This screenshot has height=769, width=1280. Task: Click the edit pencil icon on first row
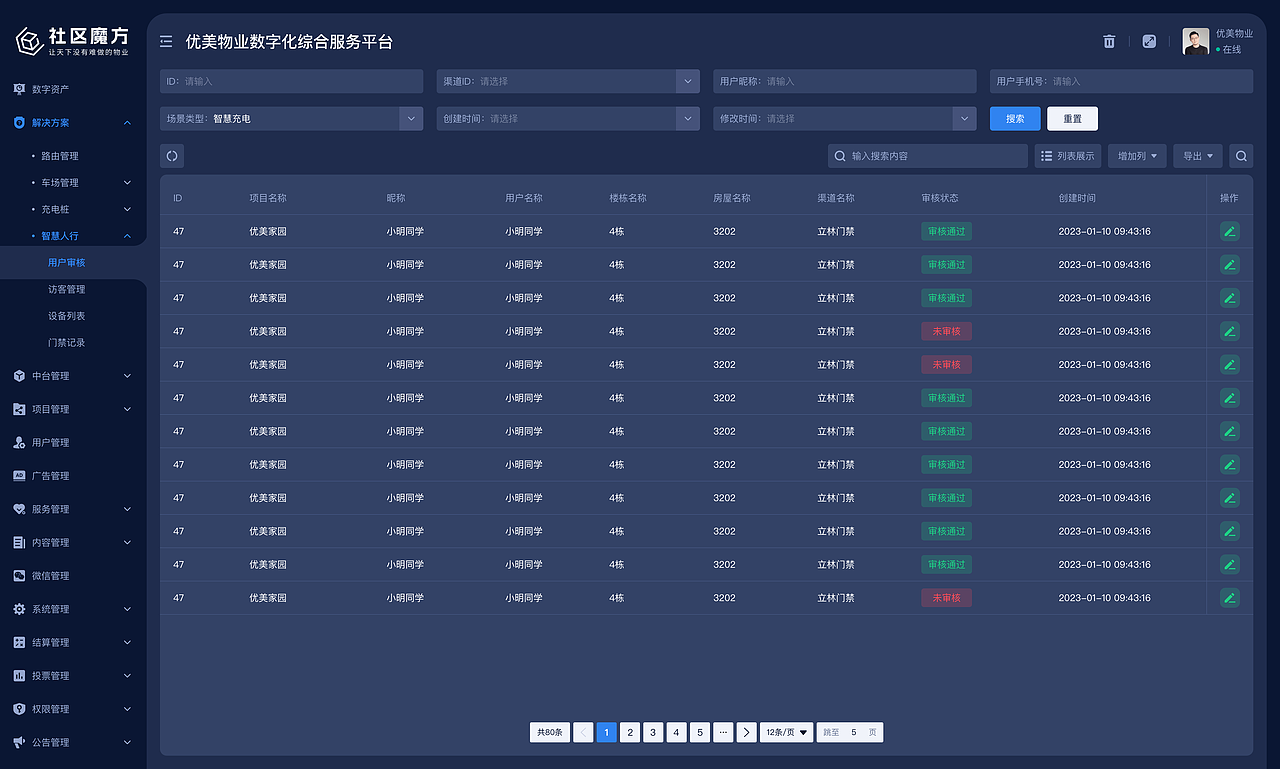click(x=1229, y=231)
